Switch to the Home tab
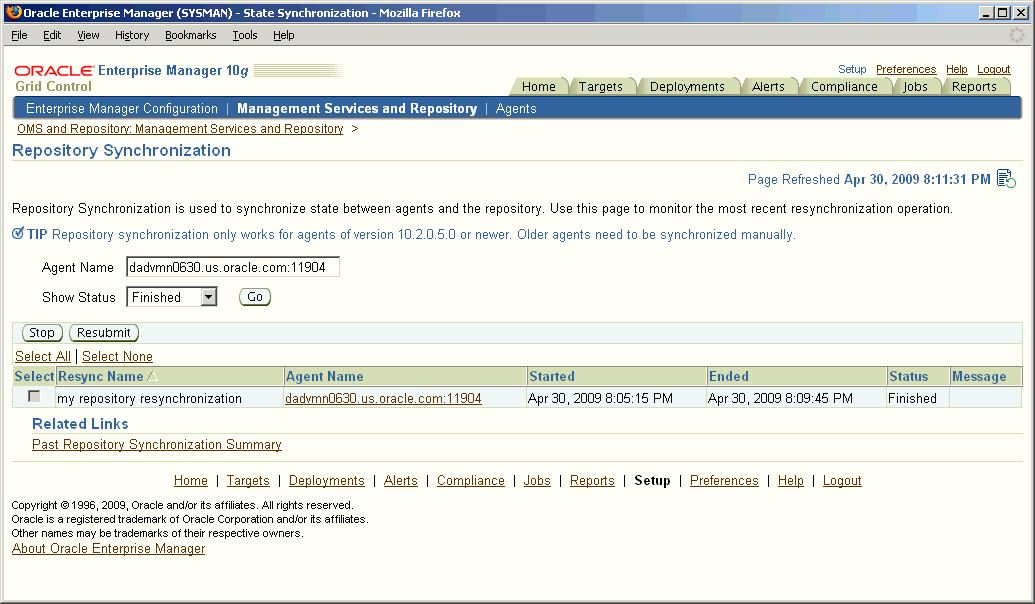Image resolution: width=1035 pixels, height=604 pixels. click(x=539, y=86)
